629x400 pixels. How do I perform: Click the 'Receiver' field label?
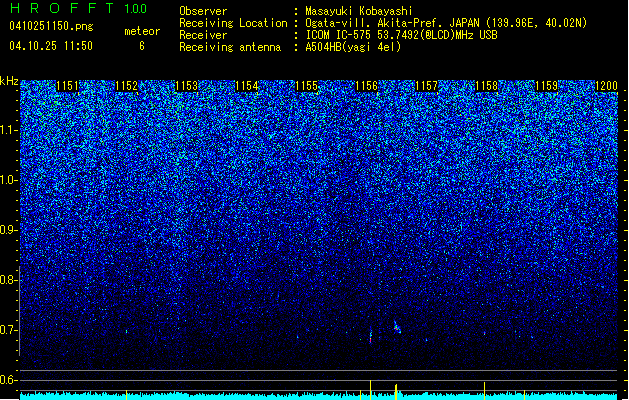pos(203,35)
